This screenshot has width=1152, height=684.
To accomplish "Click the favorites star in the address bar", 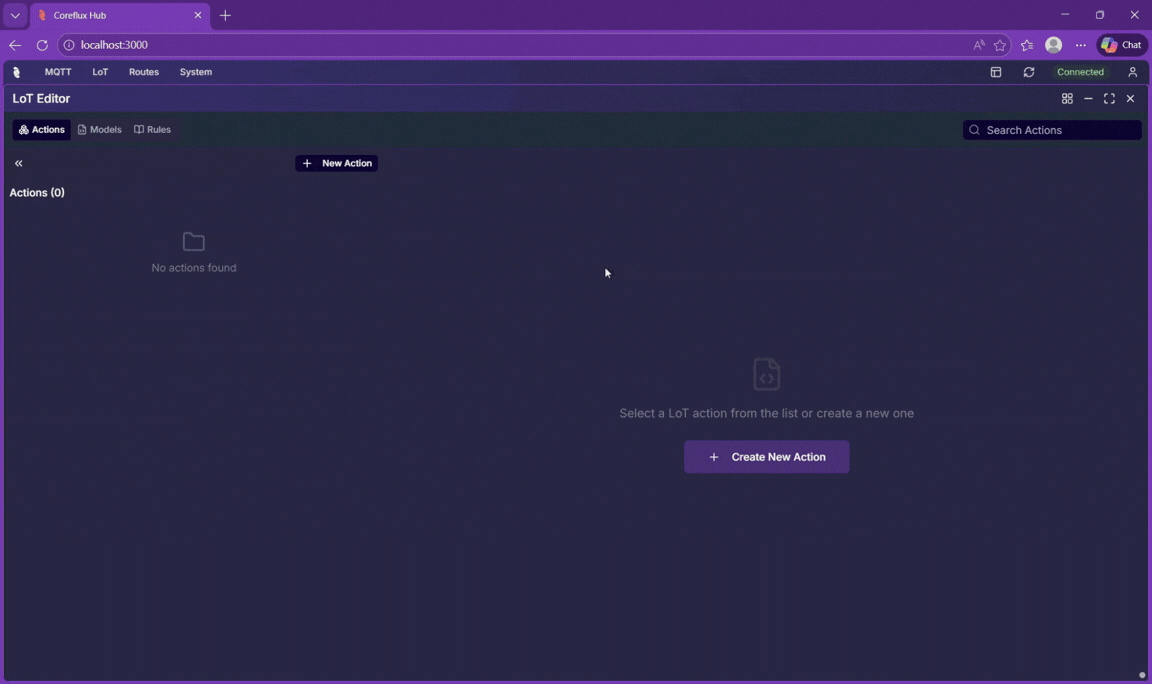I will coord(1000,44).
